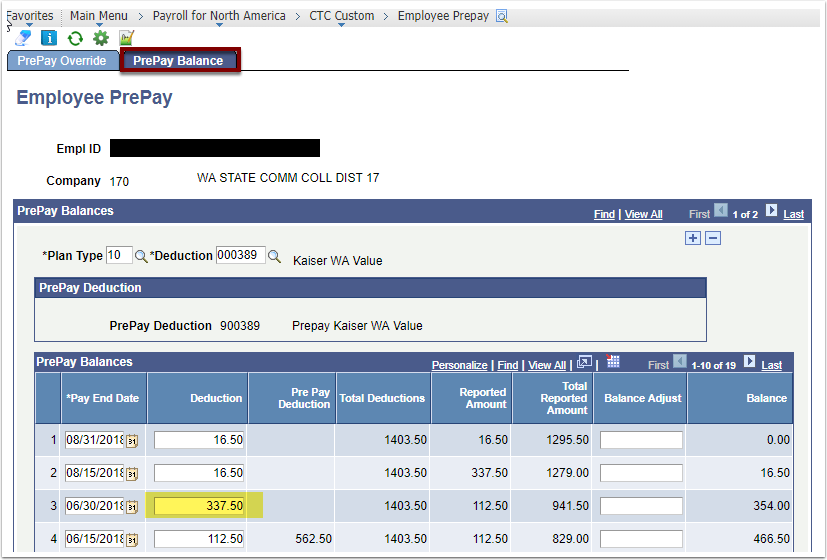Click the Total Reported Amount 1295.50
The width and height of the screenshot is (827, 560).
(x=568, y=440)
